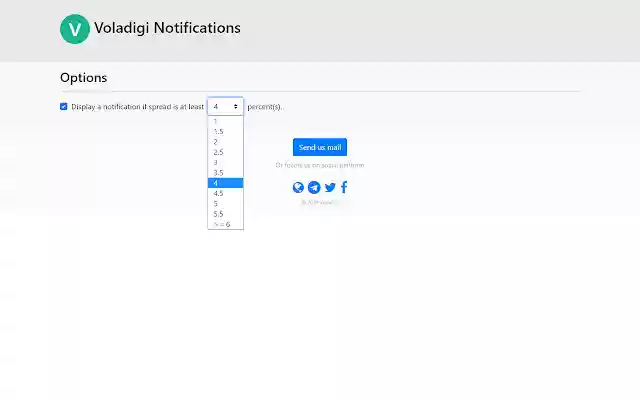Click the 'percent(s).' text
The height and width of the screenshot is (400, 640).
(265, 107)
